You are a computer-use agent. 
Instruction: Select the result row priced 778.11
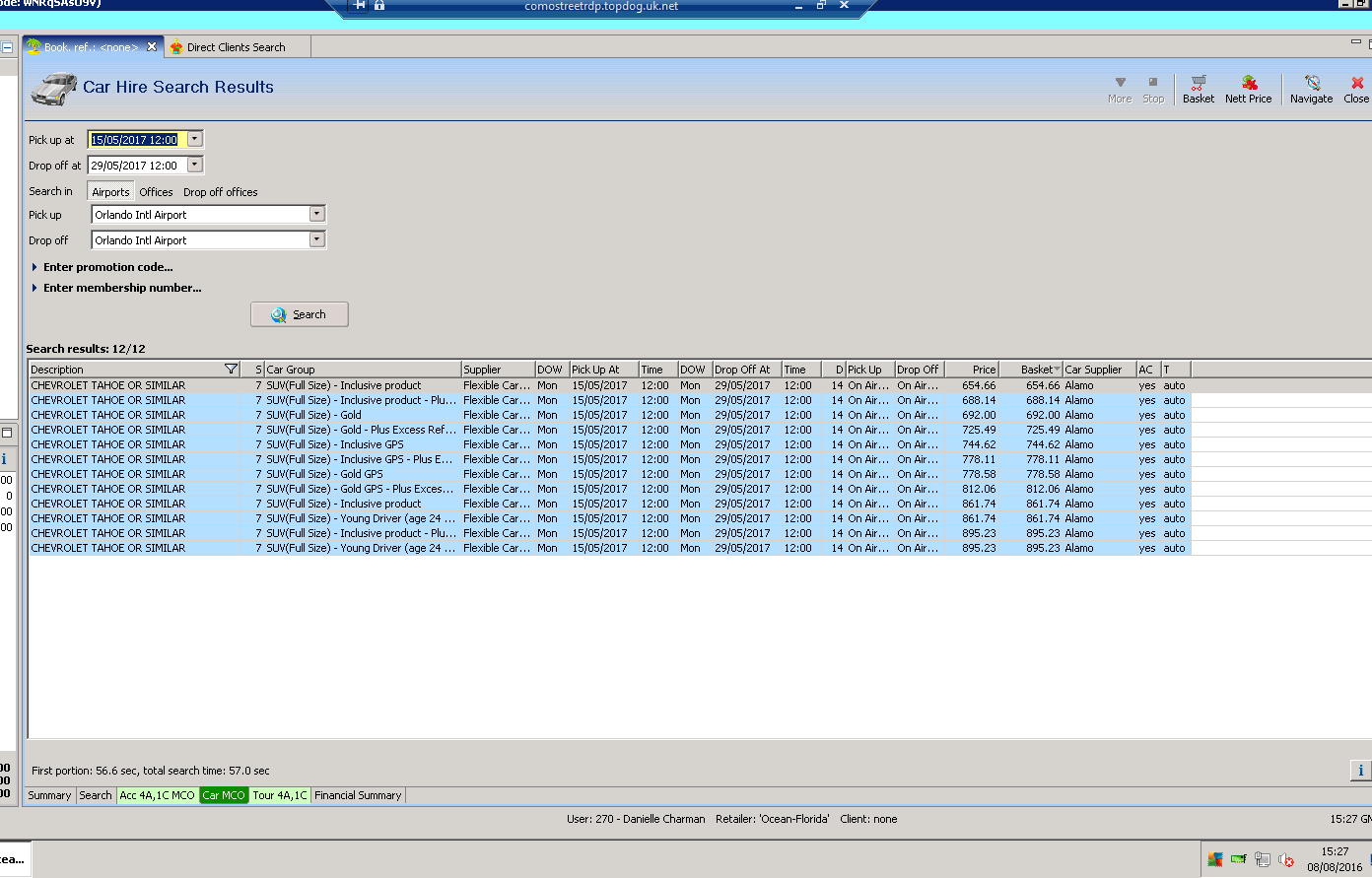pyautogui.click(x=609, y=459)
